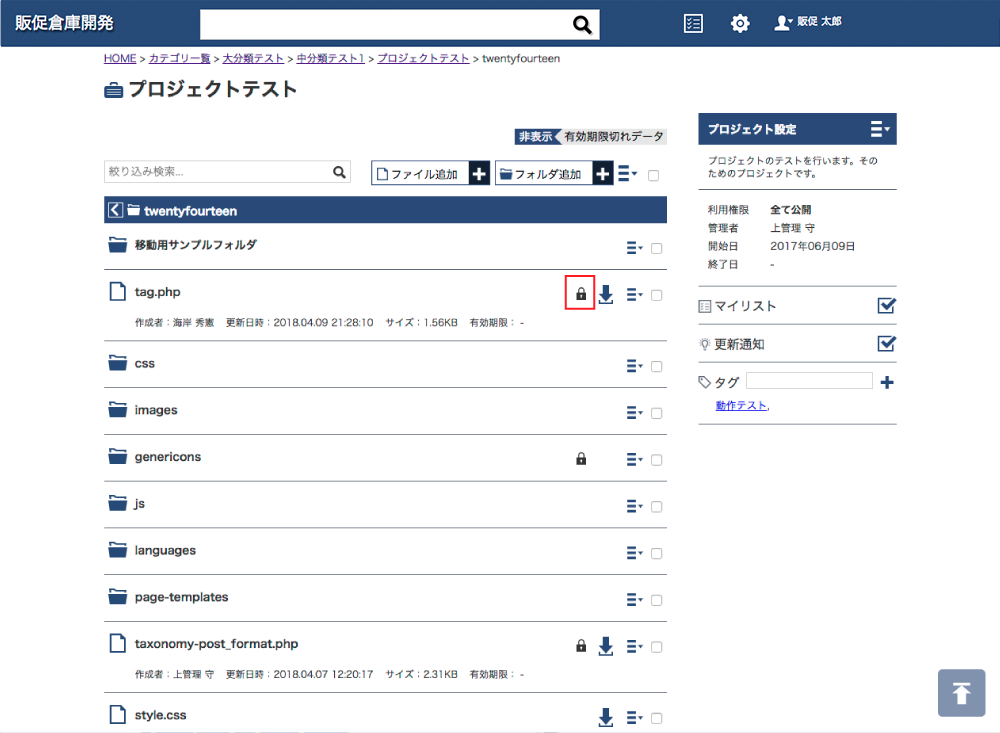Add tag with plus icon
1000x733 pixels.
click(x=886, y=382)
